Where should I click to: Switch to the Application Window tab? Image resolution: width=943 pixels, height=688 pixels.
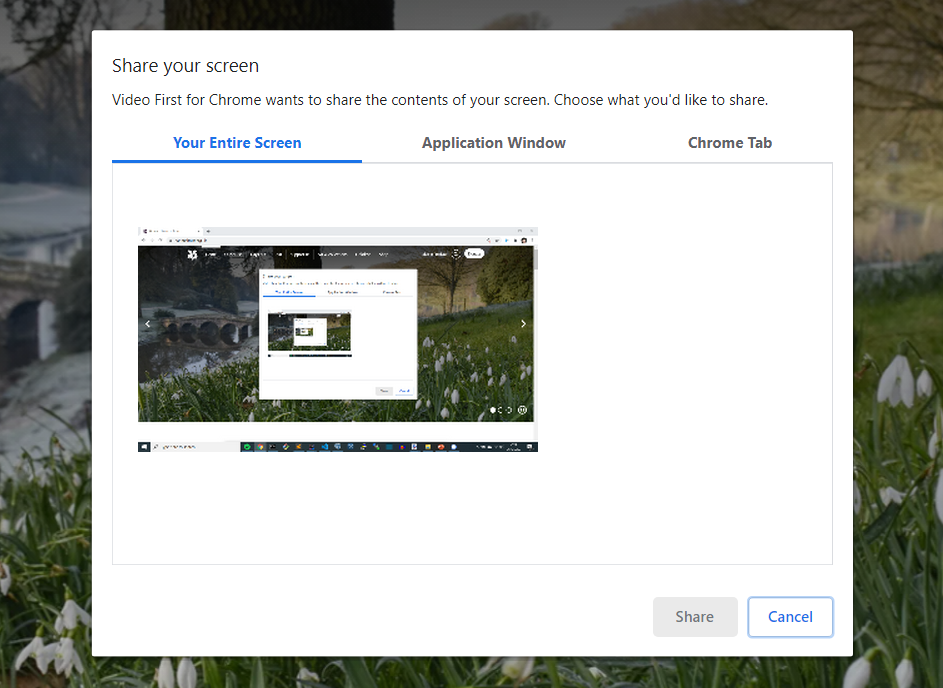[x=493, y=142]
